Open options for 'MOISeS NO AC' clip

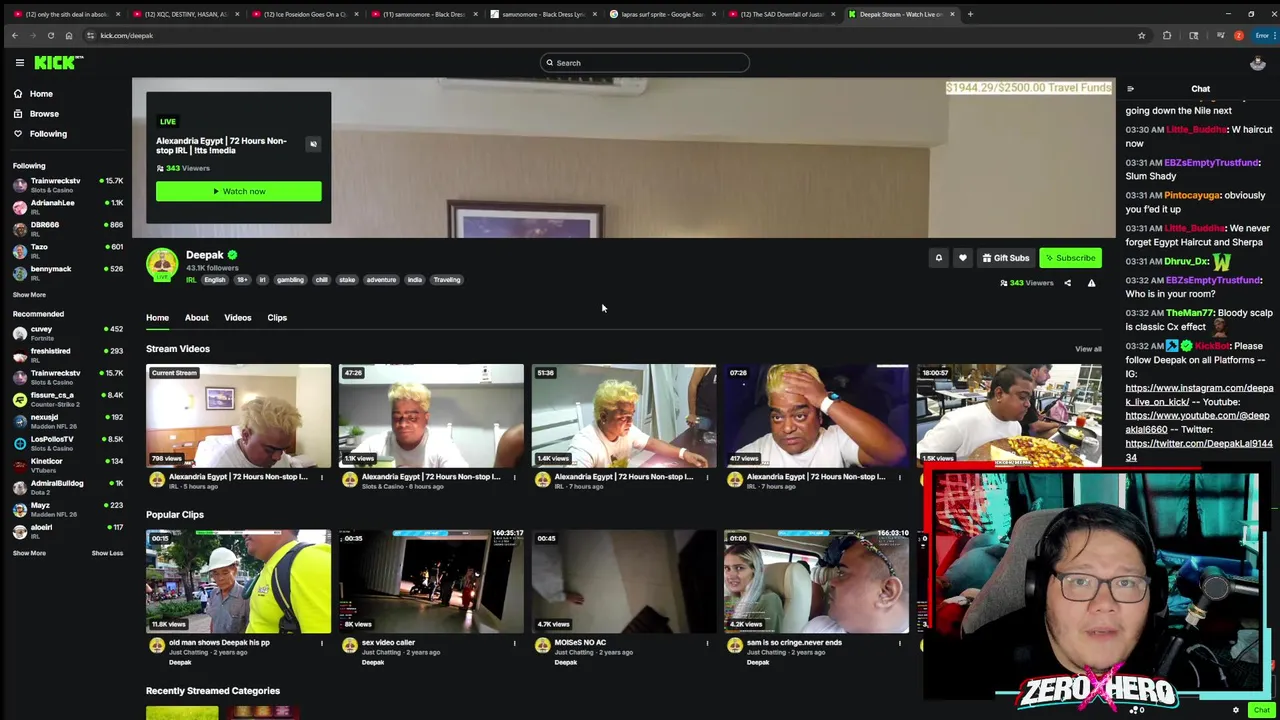[x=707, y=643]
